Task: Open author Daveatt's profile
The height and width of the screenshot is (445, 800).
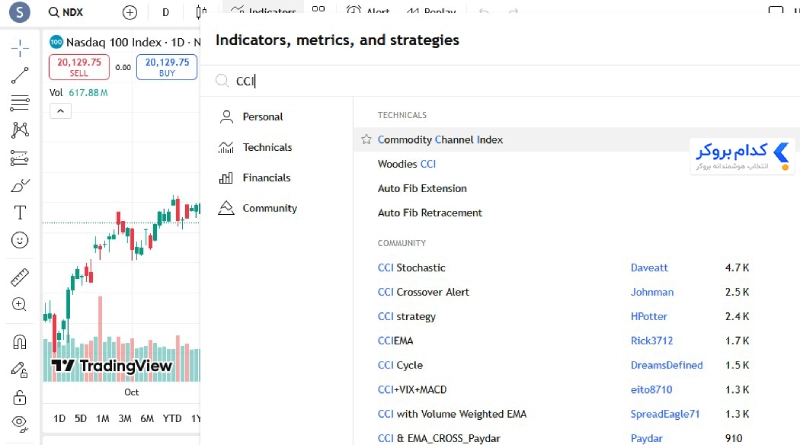Action: 649,268
